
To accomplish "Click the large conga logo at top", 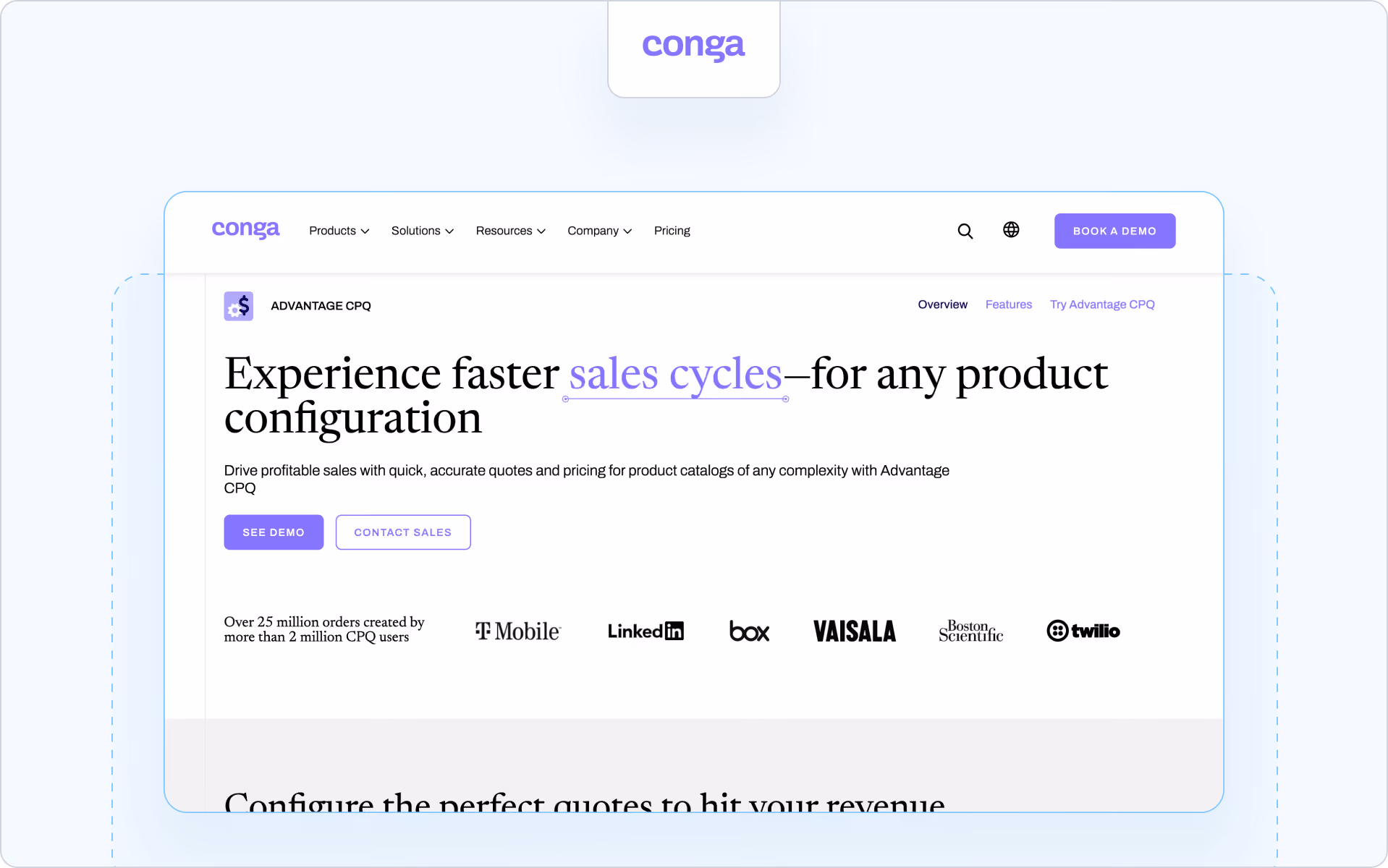I will 693,46.
